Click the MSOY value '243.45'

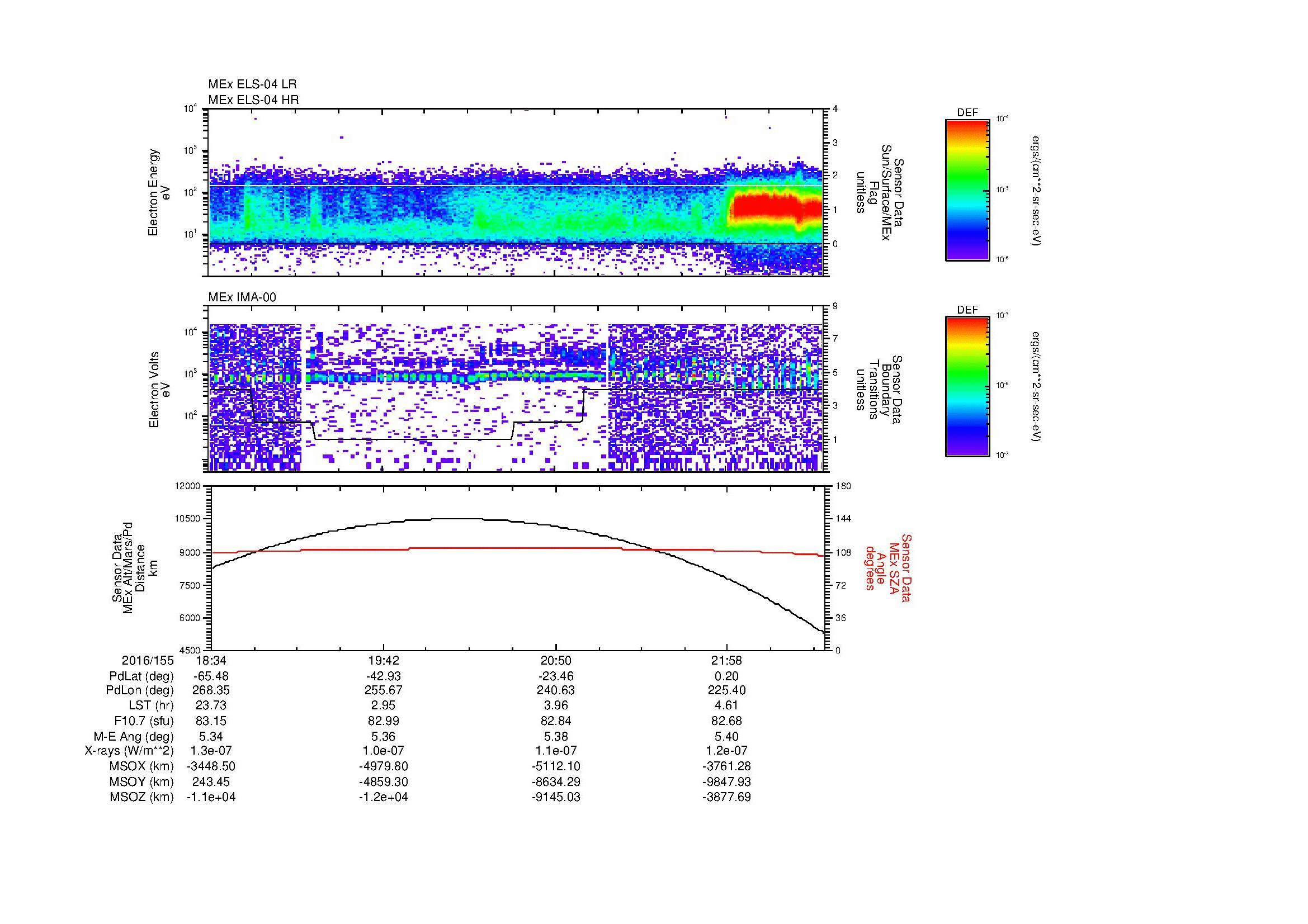click(211, 781)
